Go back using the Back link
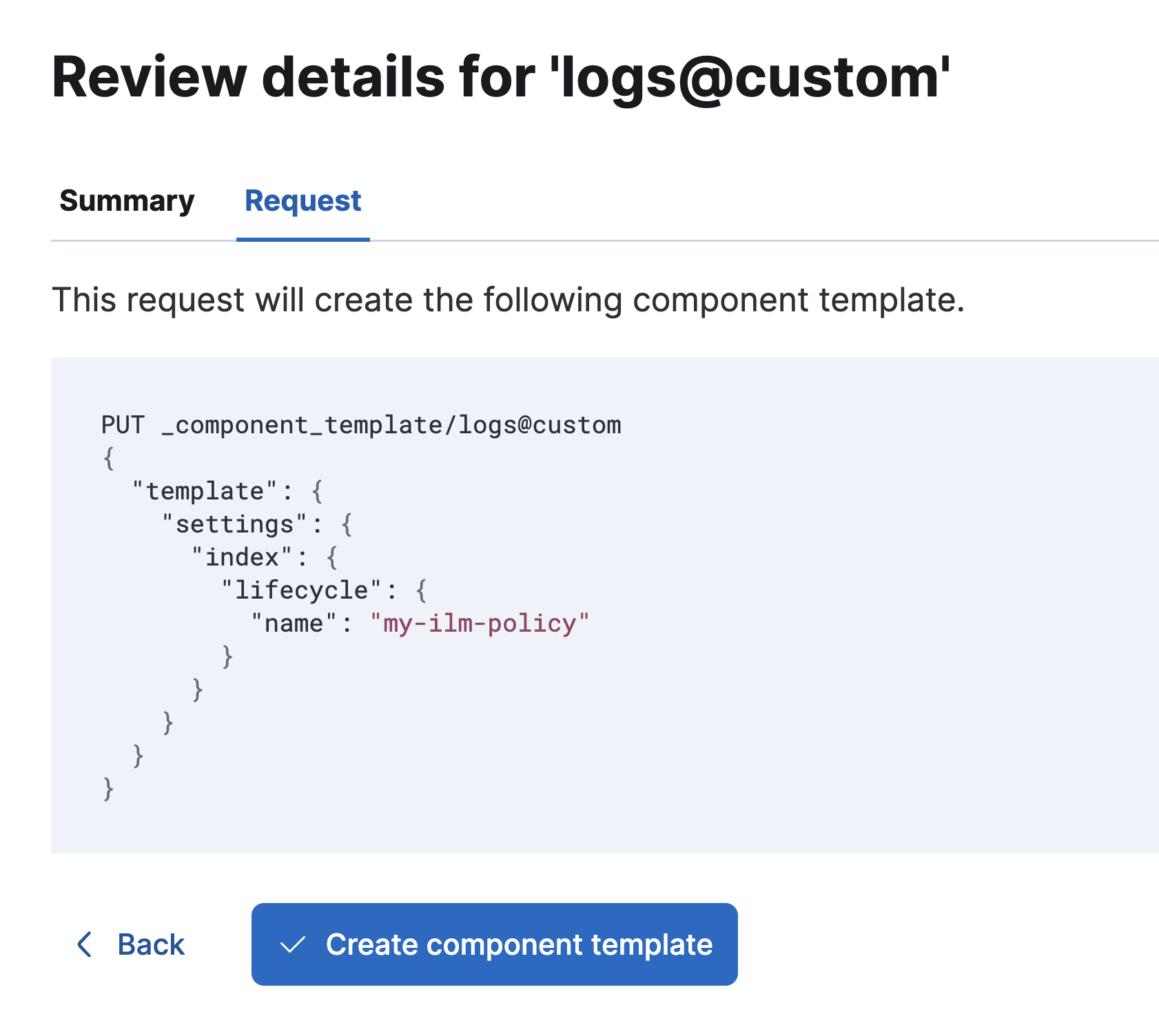The width and height of the screenshot is (1159, 1036). tap(152, 944)
